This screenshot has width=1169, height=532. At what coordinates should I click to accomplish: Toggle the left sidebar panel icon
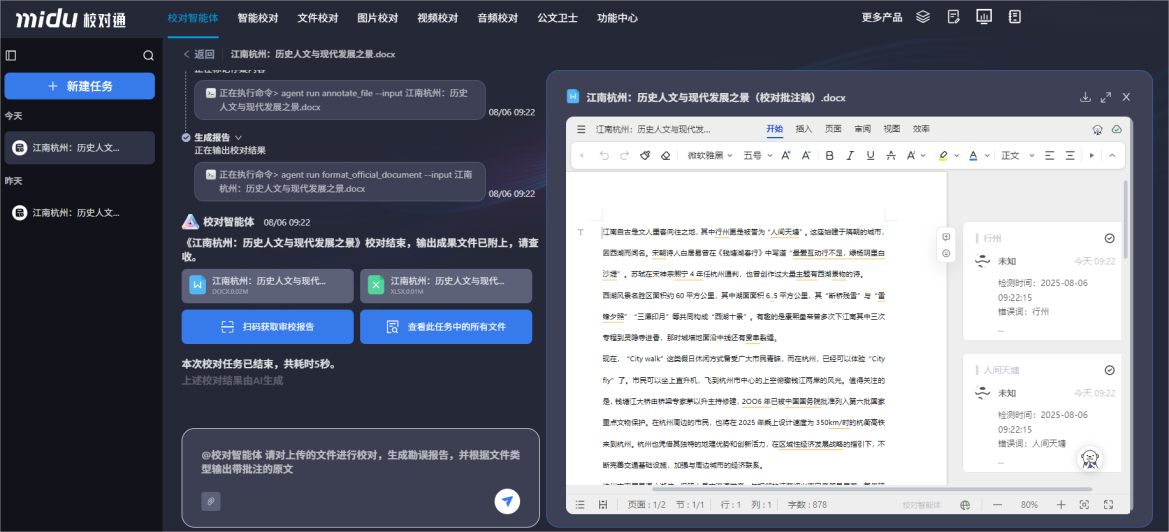(x=11, y=55)
